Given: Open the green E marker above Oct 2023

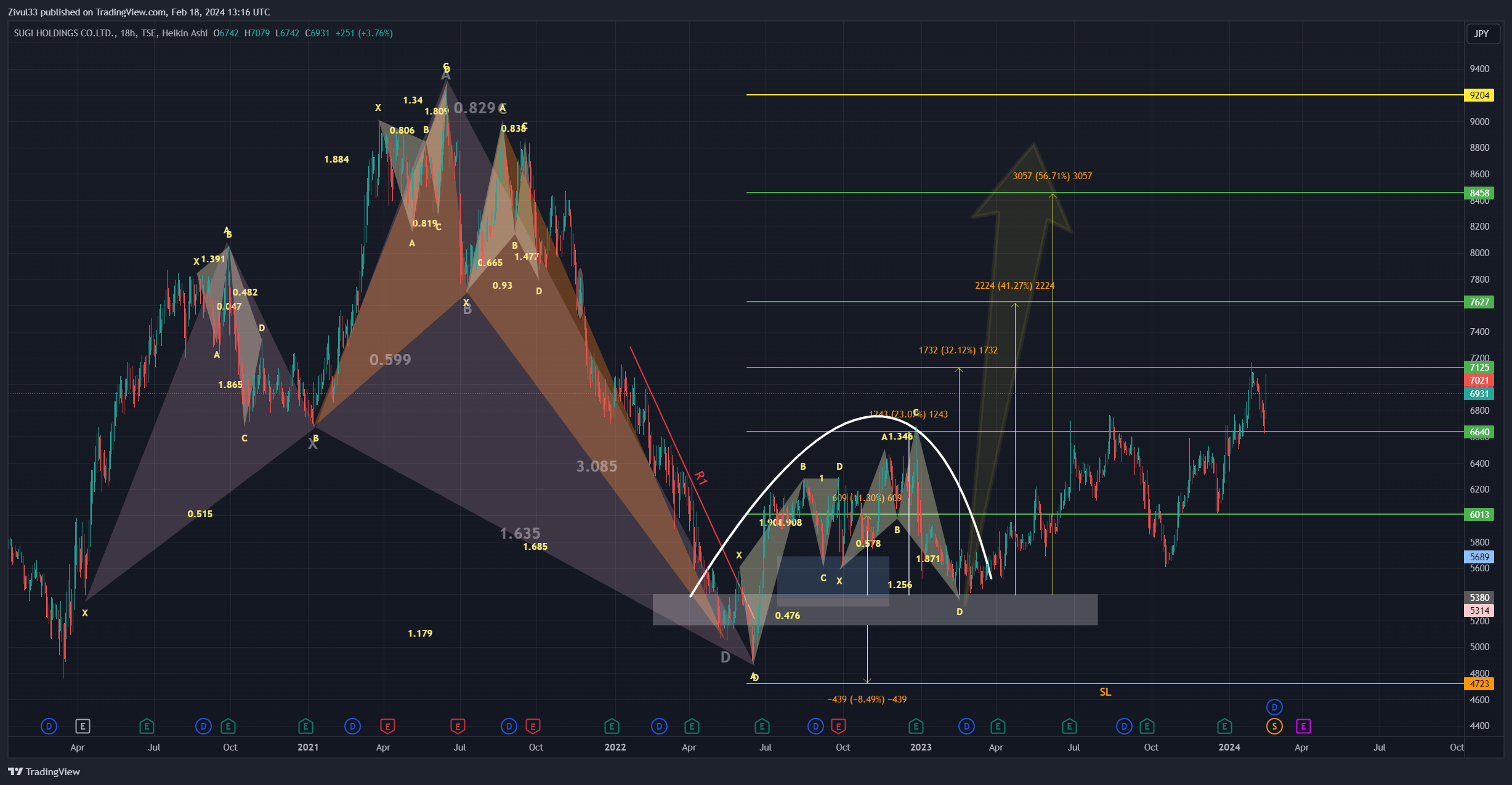Looking at the screenshot, I should (1147, 727).
